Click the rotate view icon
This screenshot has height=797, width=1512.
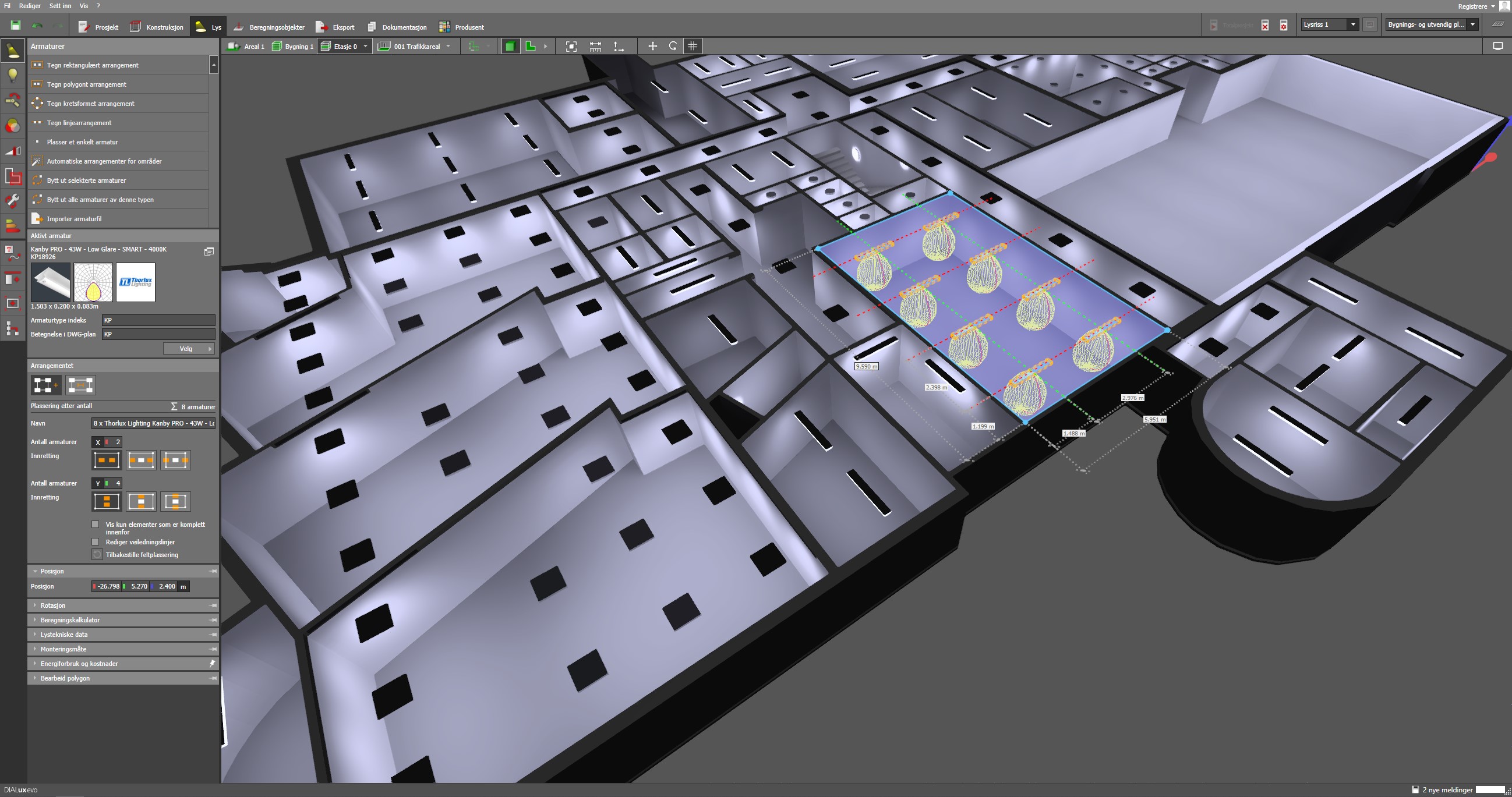click(673, 47)
